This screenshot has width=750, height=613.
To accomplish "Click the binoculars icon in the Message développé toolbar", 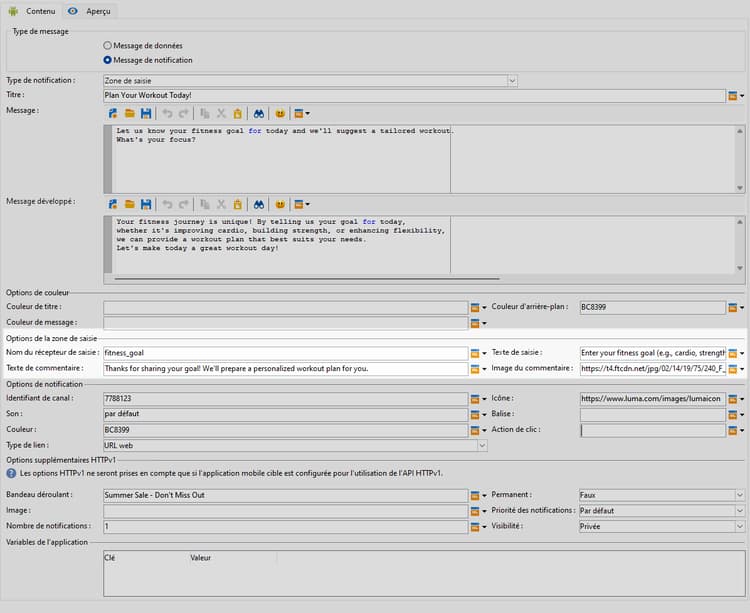I will click(259, 204).
